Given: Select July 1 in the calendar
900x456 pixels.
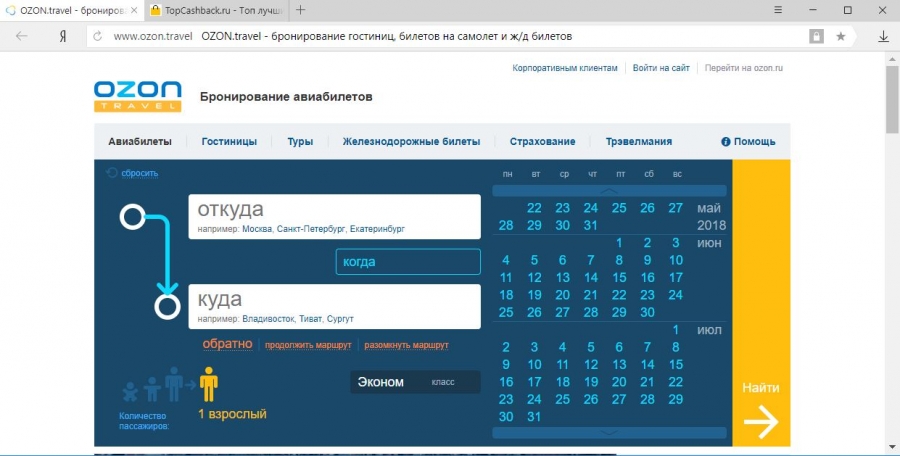Looking at the screenshot, I should point(676,330).
